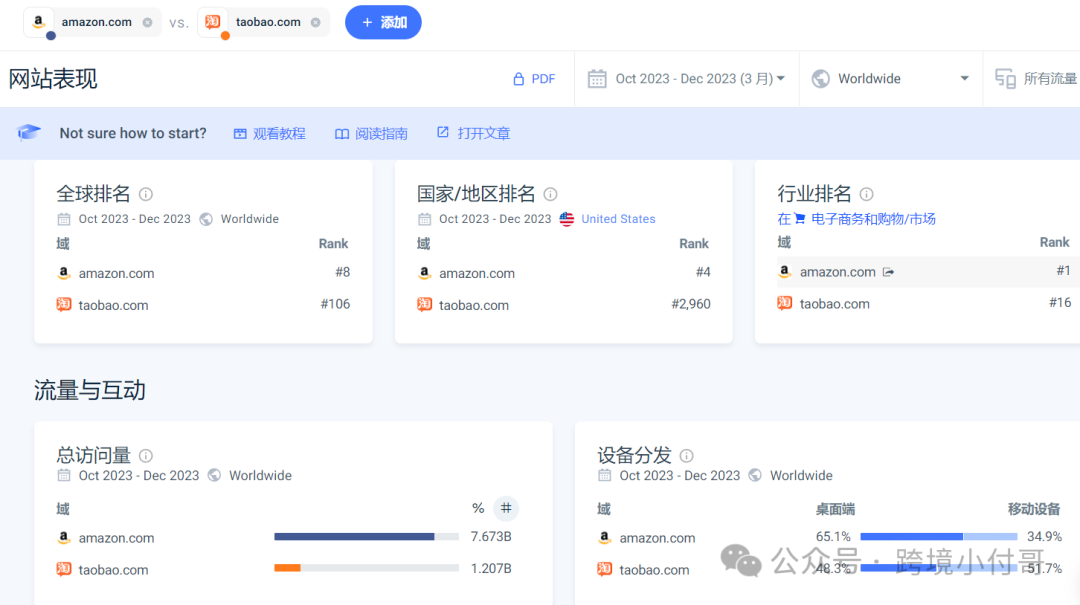Switch 总访问量 to percent view
The height and width of the screenshot is (605, 1080).
tap(478, 509)
